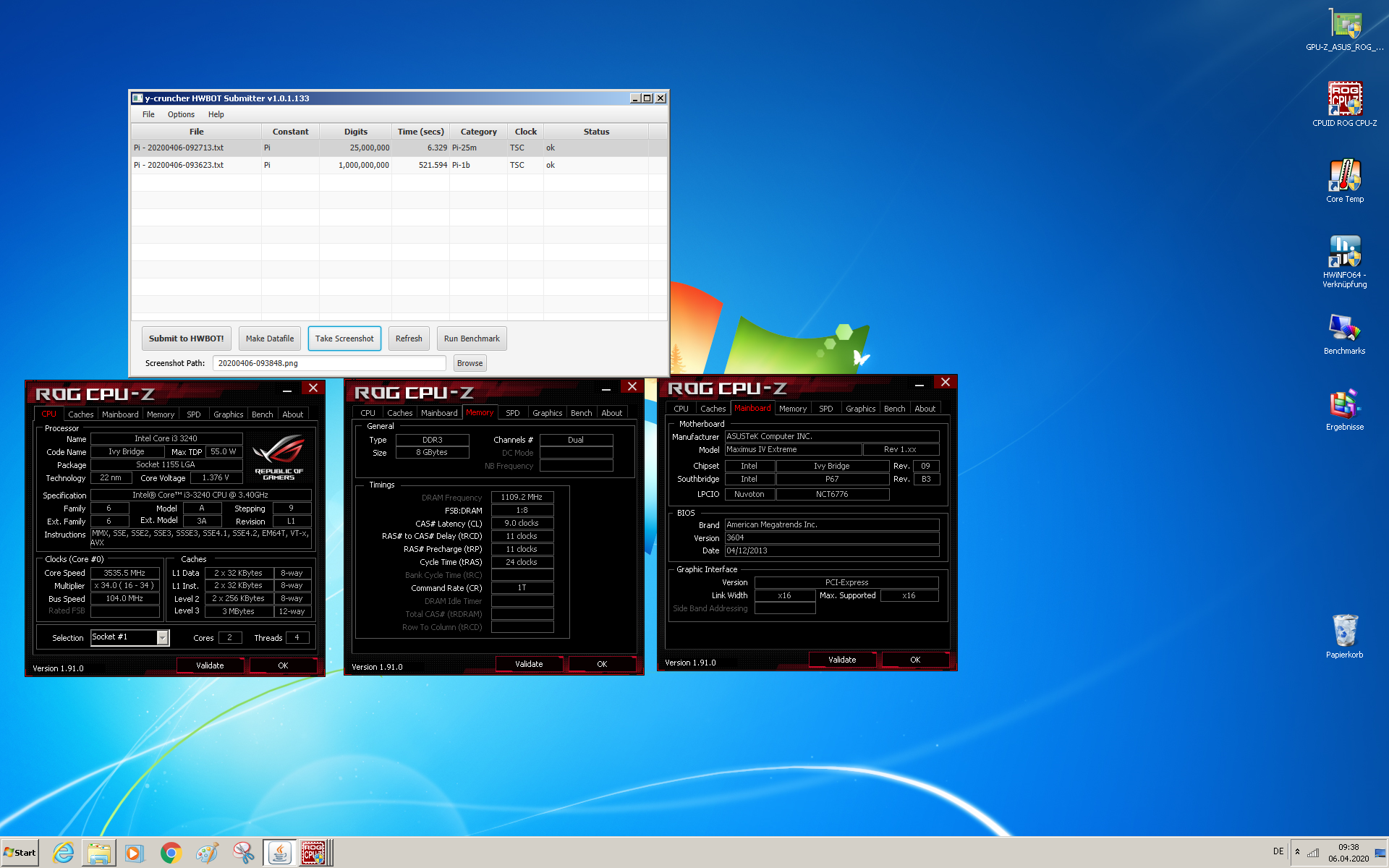The height and width of the screenshot is (868, 1389).
Task: Click the DRAM Frequency 1109.2 MHz value
Action: tap(522, 497)
